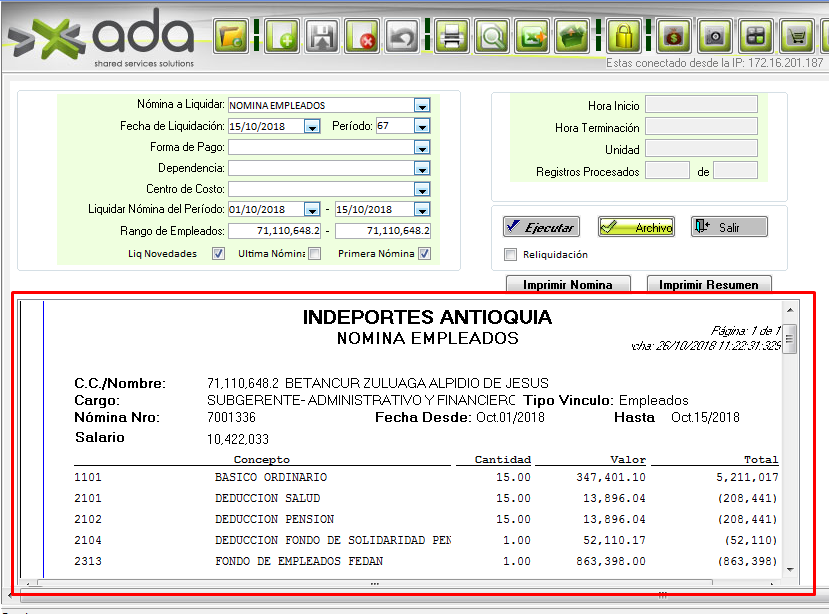Viewport: 829px width, 614px height.
Task: Click the magnifier search icon
Action: pyautogui.click(x=491, y=37)
